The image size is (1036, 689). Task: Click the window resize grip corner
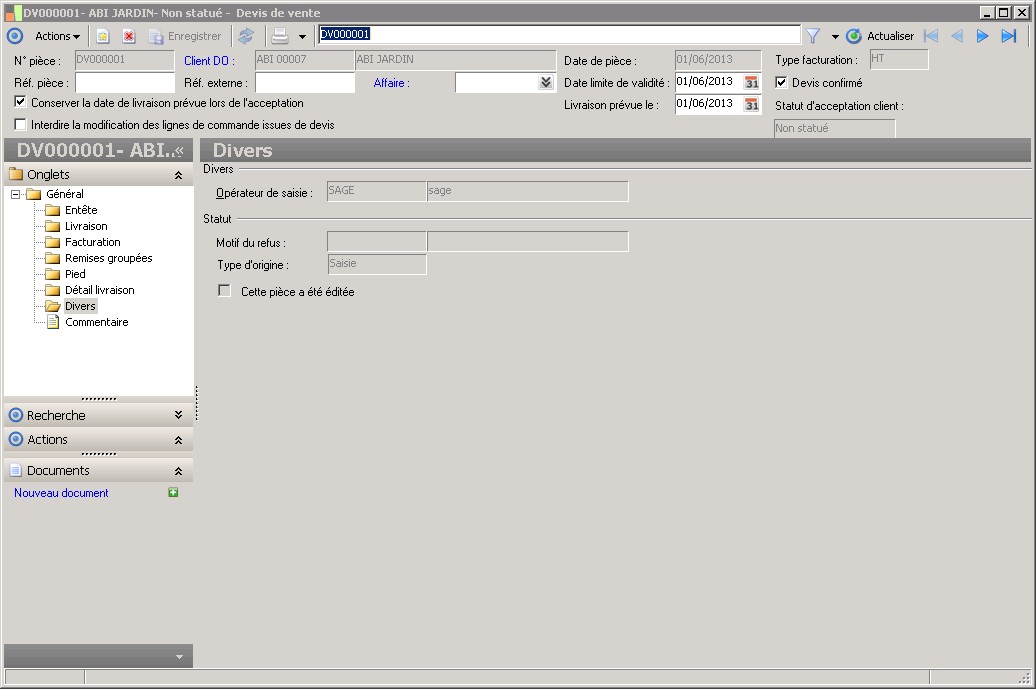(x=1025, y=677)
